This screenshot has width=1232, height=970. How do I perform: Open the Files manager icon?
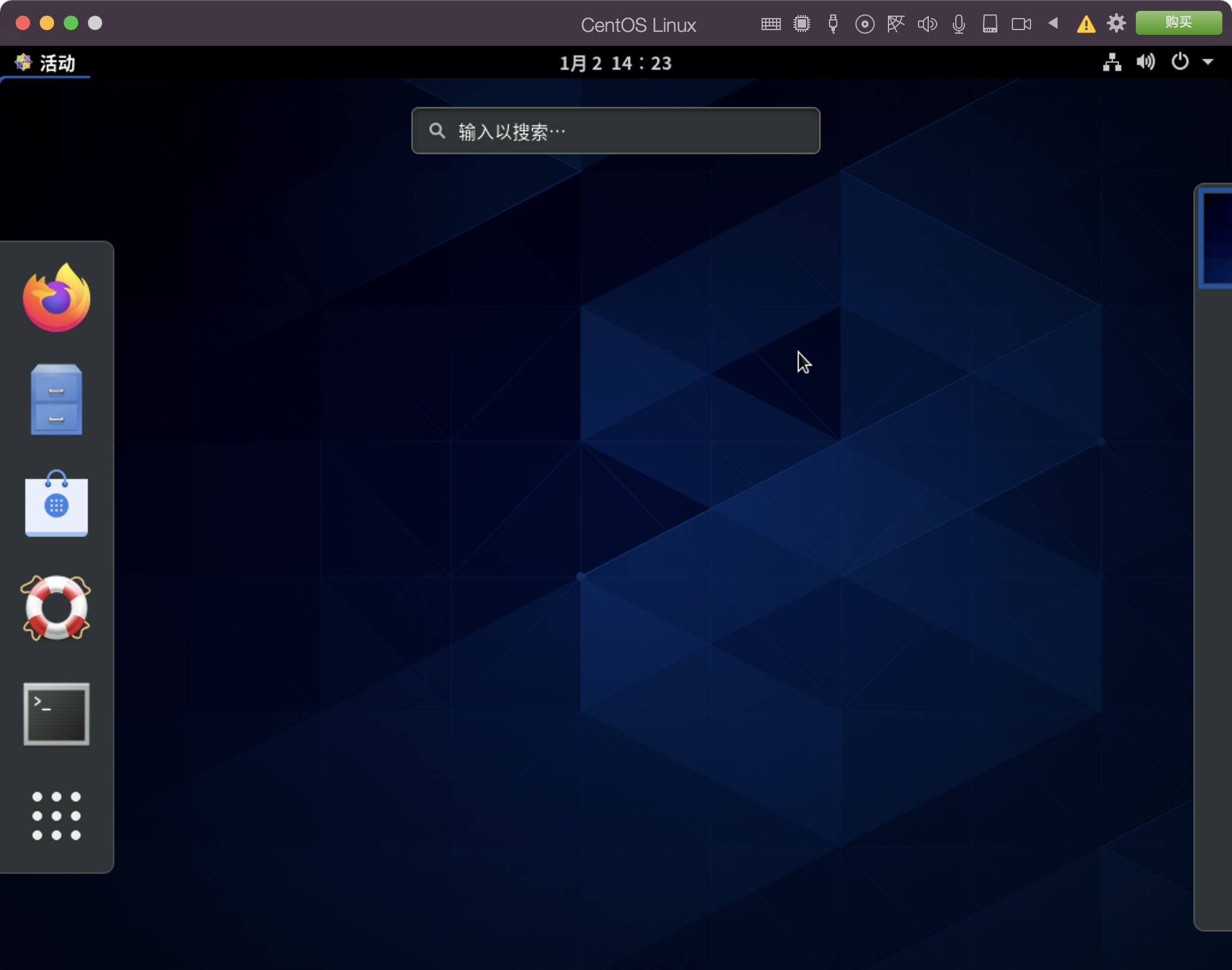pyautogui.click(x=57, y=400)
